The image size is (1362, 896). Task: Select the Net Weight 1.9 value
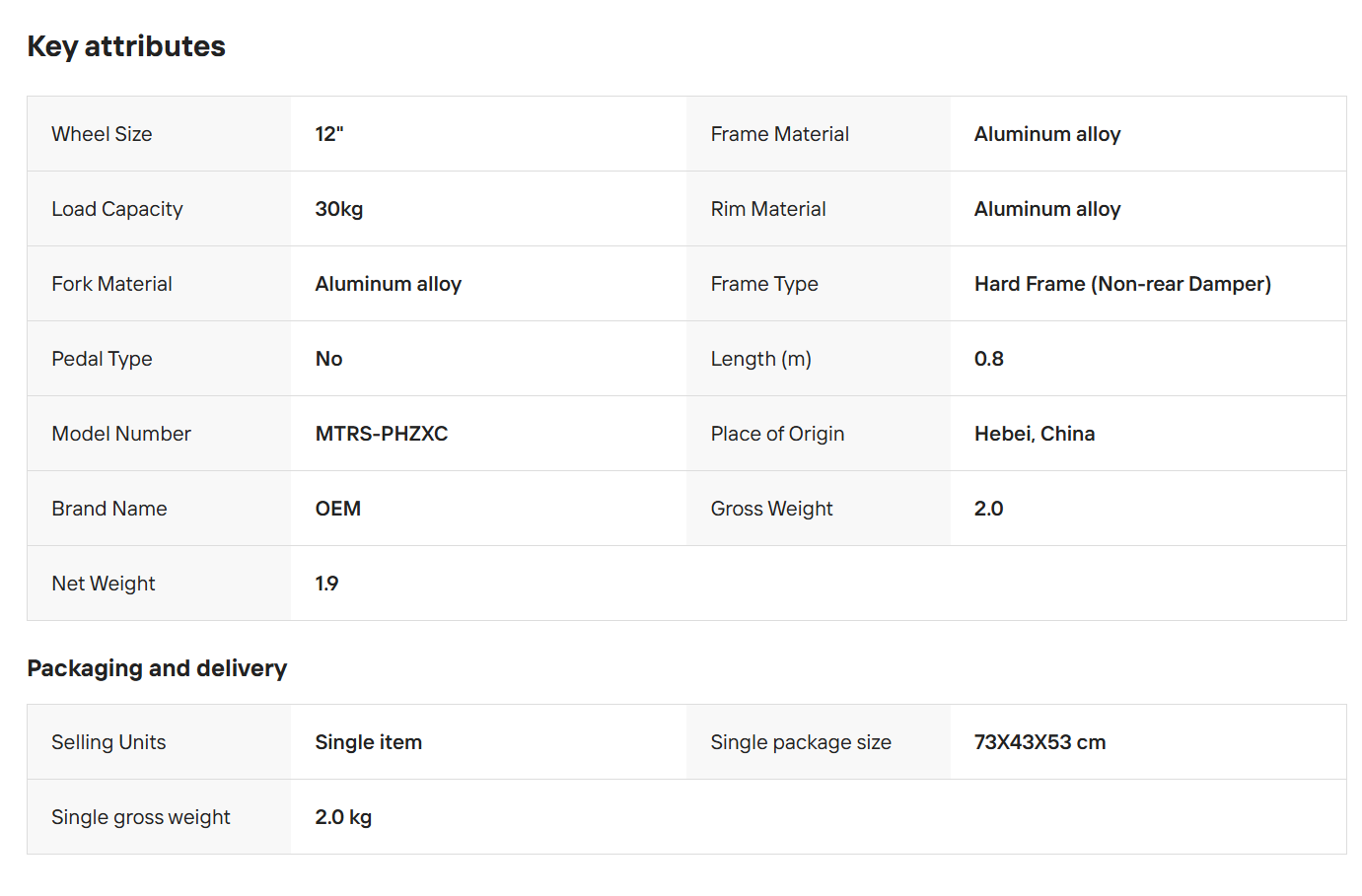click(326, 584)
